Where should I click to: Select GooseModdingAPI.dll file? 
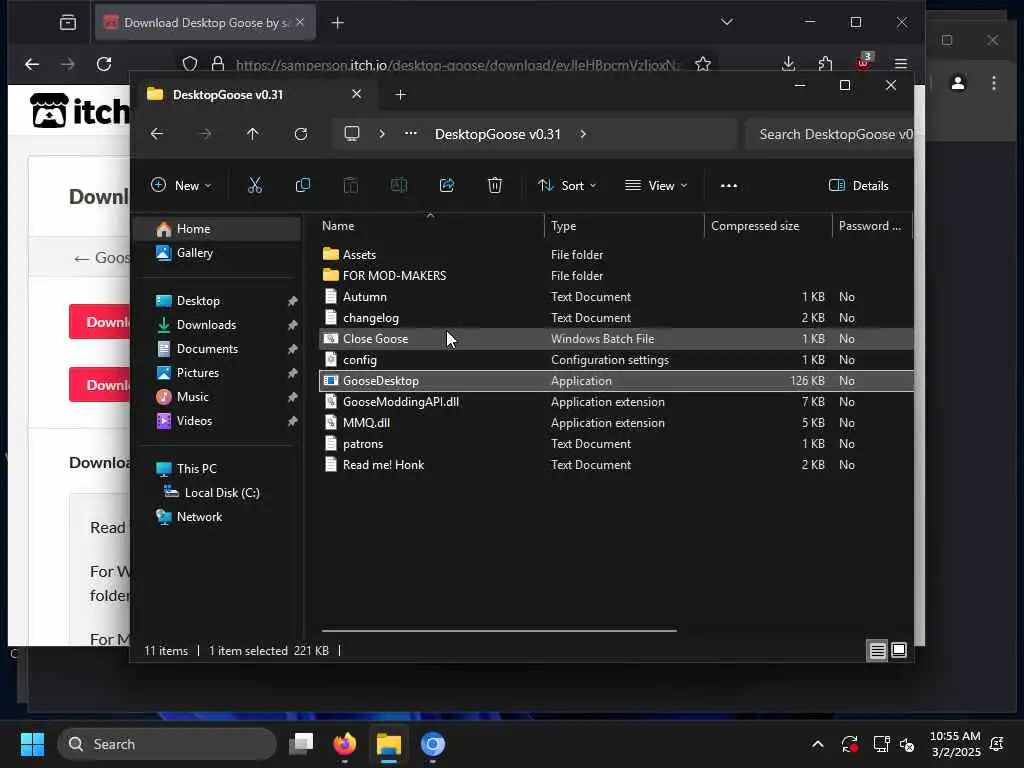tap(616, 402)
